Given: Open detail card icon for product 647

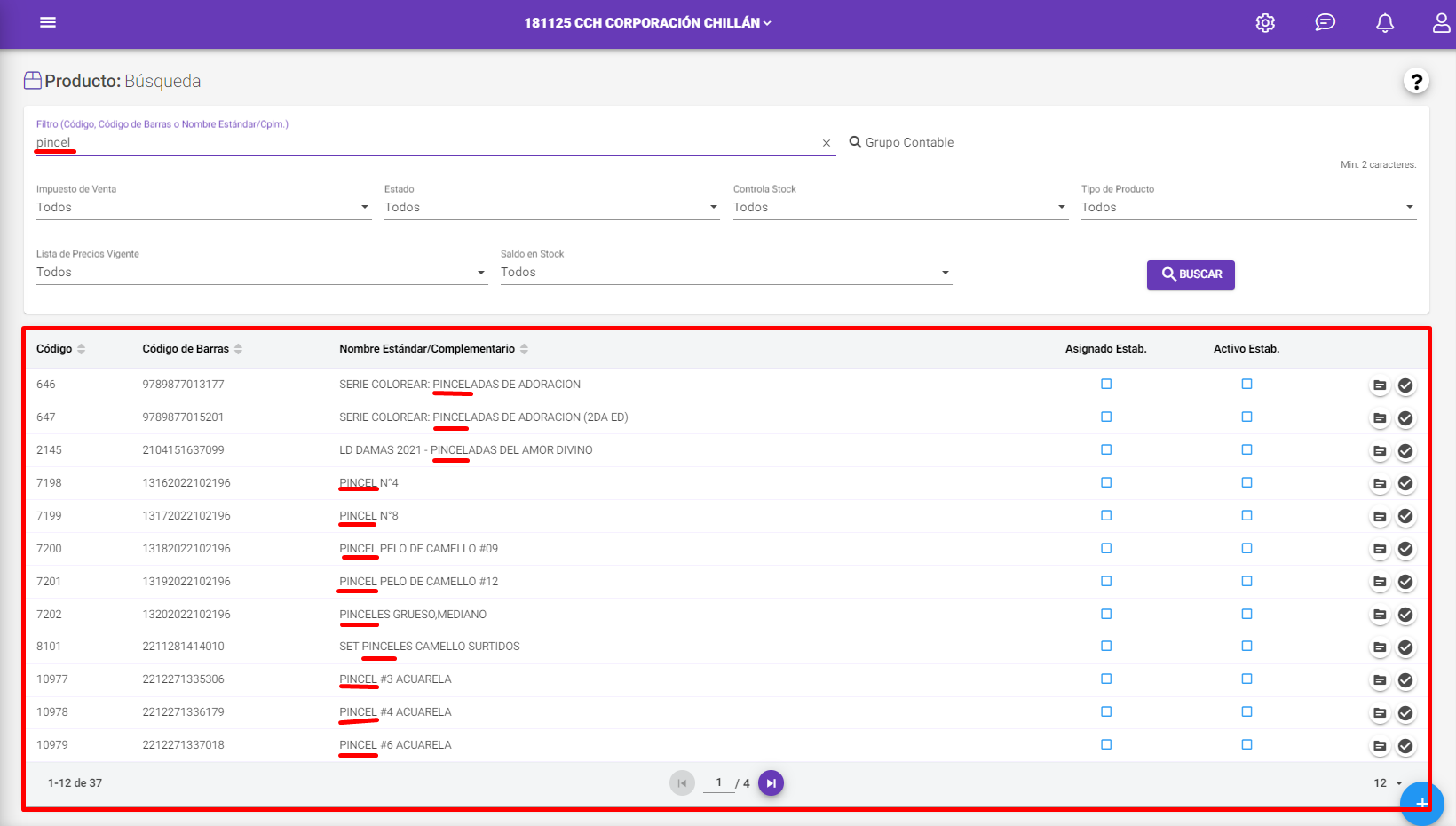Looking at the screenshot, I should (x=1380, y=418).
